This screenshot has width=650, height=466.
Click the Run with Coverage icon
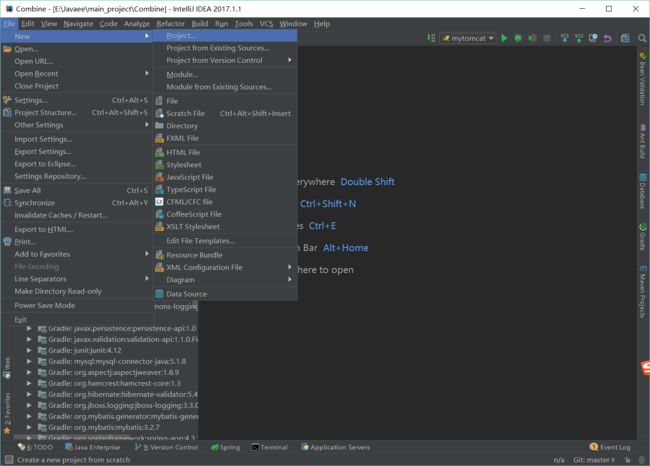(x=532, y=38)
